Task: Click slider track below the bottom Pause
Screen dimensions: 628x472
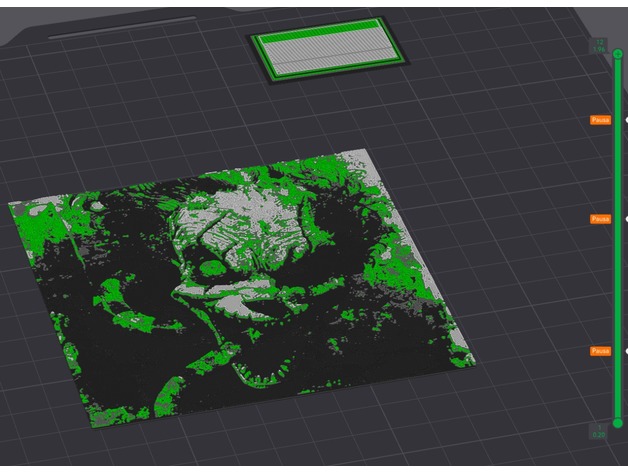Action: click(617, 388)
